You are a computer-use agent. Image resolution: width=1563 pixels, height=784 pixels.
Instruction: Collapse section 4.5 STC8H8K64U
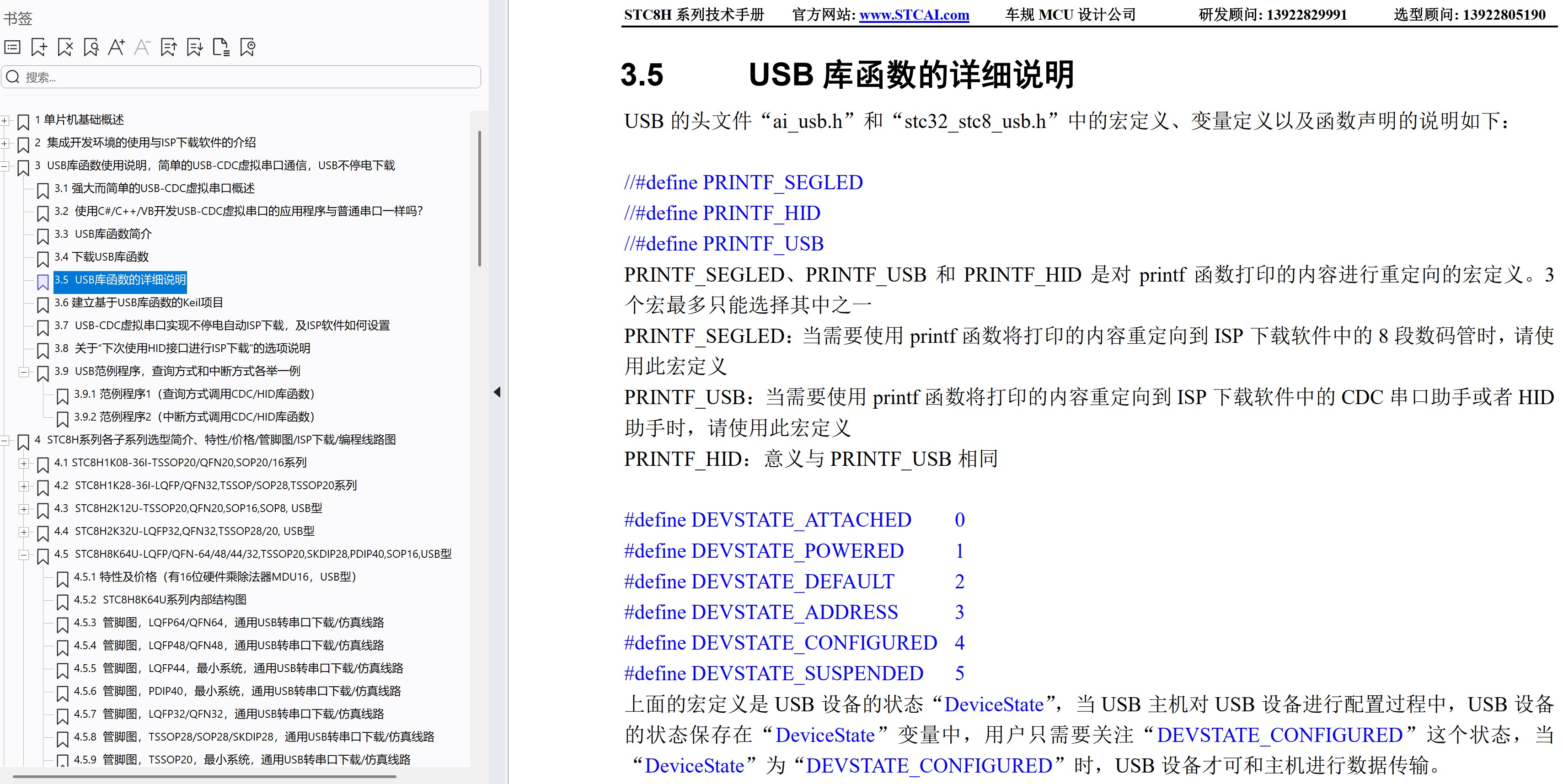[24, 555]
